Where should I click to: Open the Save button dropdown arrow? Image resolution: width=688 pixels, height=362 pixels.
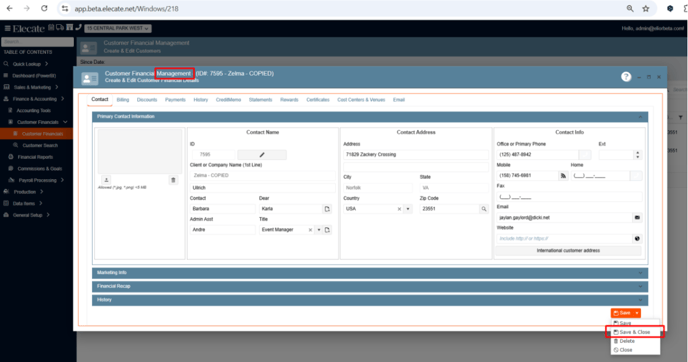point(637,313)
